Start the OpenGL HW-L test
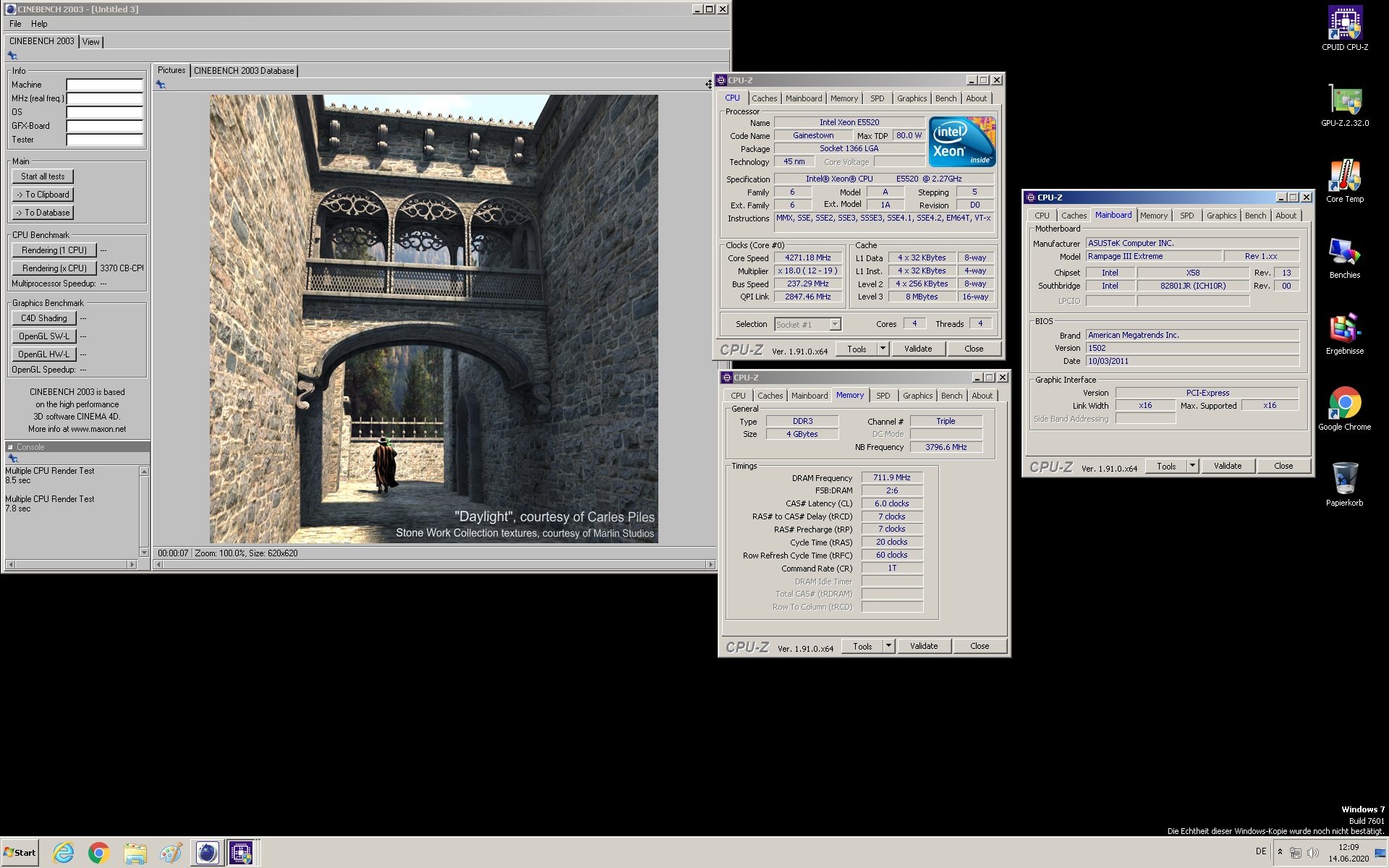This screenshot has width=1389, height=868. click(x=44, y=354)
